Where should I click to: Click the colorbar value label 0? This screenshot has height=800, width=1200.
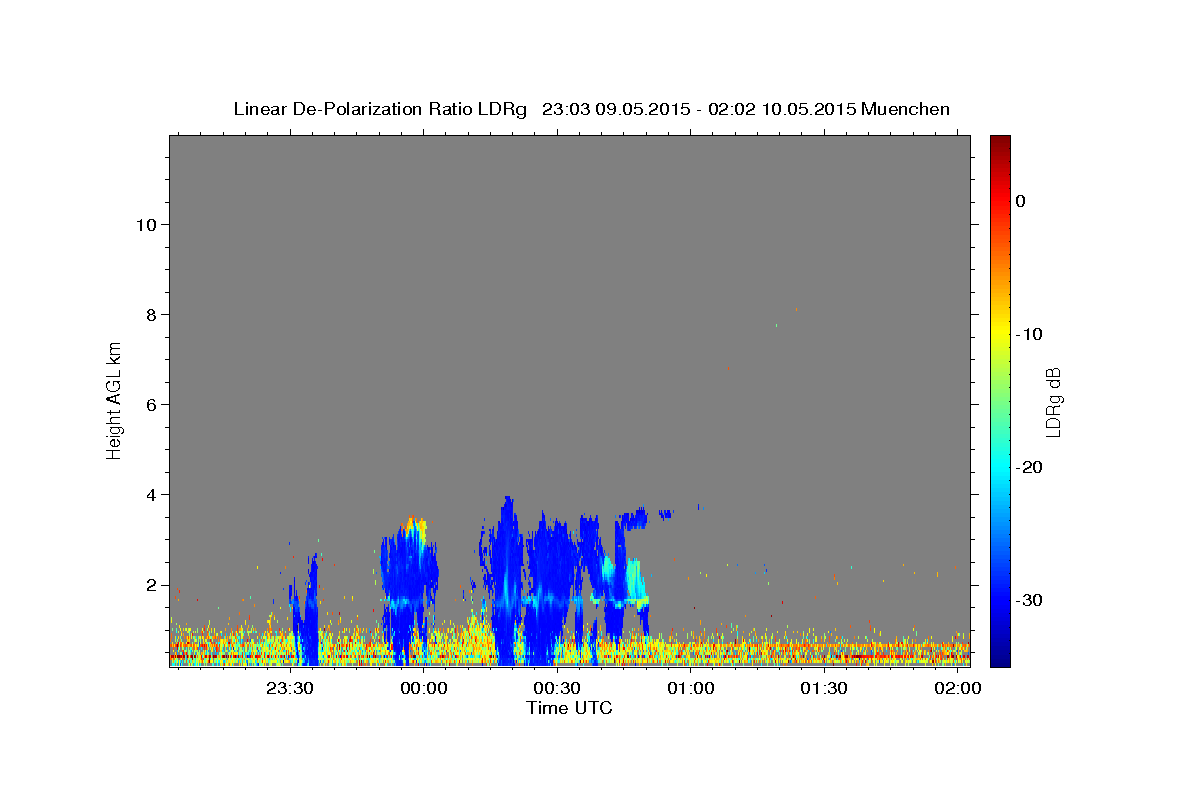tap(1020, 201)
